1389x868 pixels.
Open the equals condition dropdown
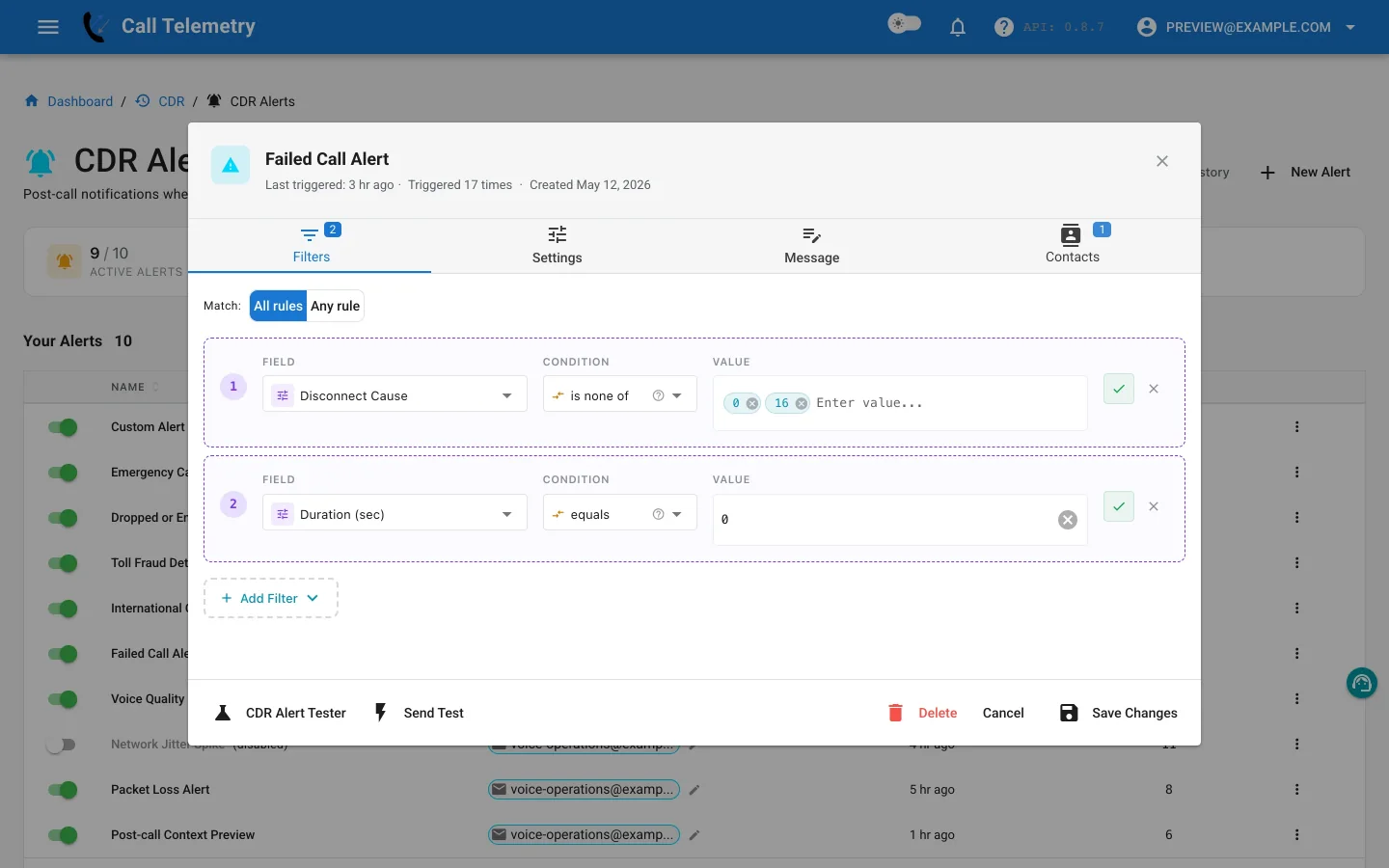tap(619, 513)
